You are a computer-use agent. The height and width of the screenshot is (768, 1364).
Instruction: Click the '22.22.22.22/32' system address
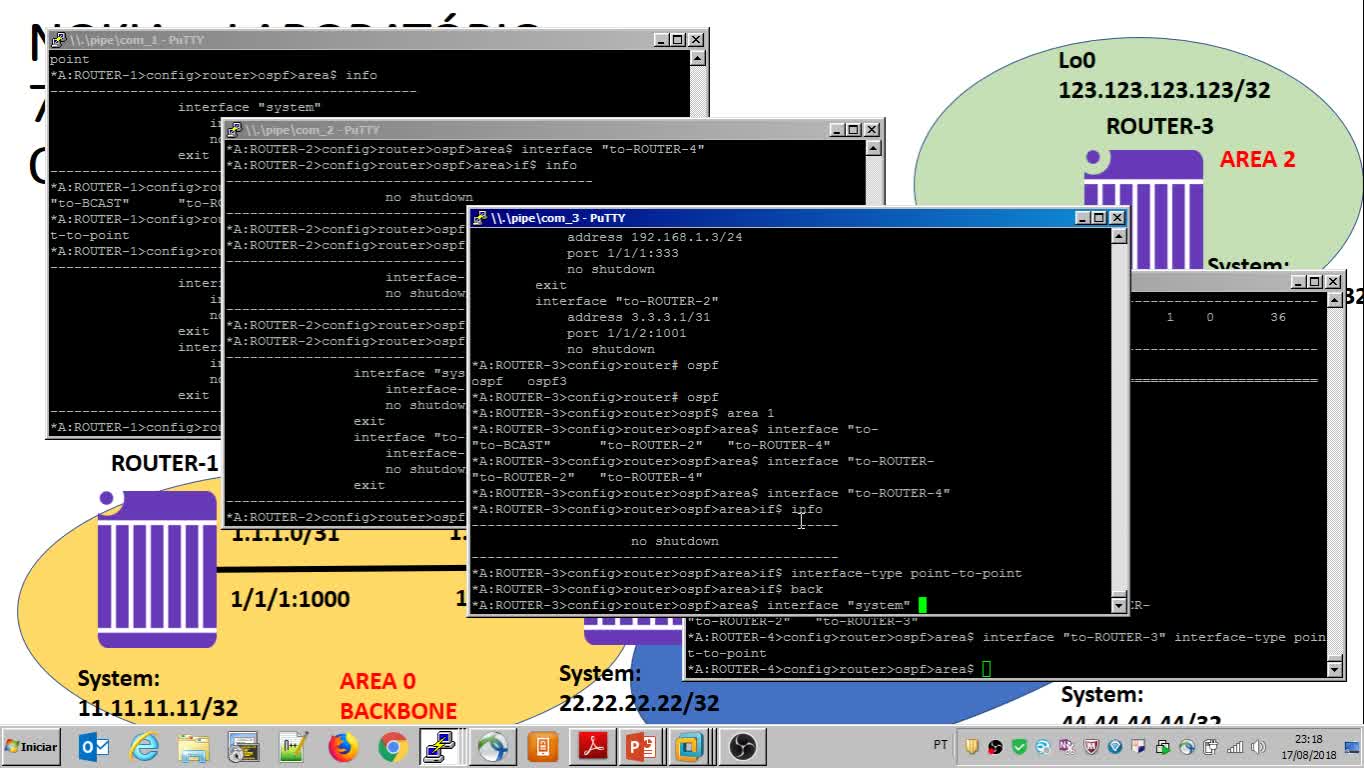[x=639, y=703]
